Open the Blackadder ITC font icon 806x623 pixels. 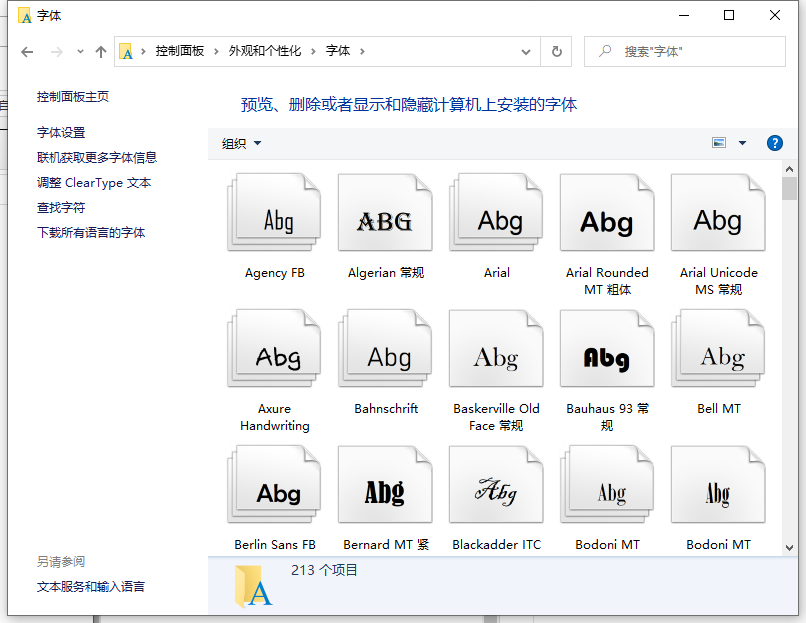496,485
